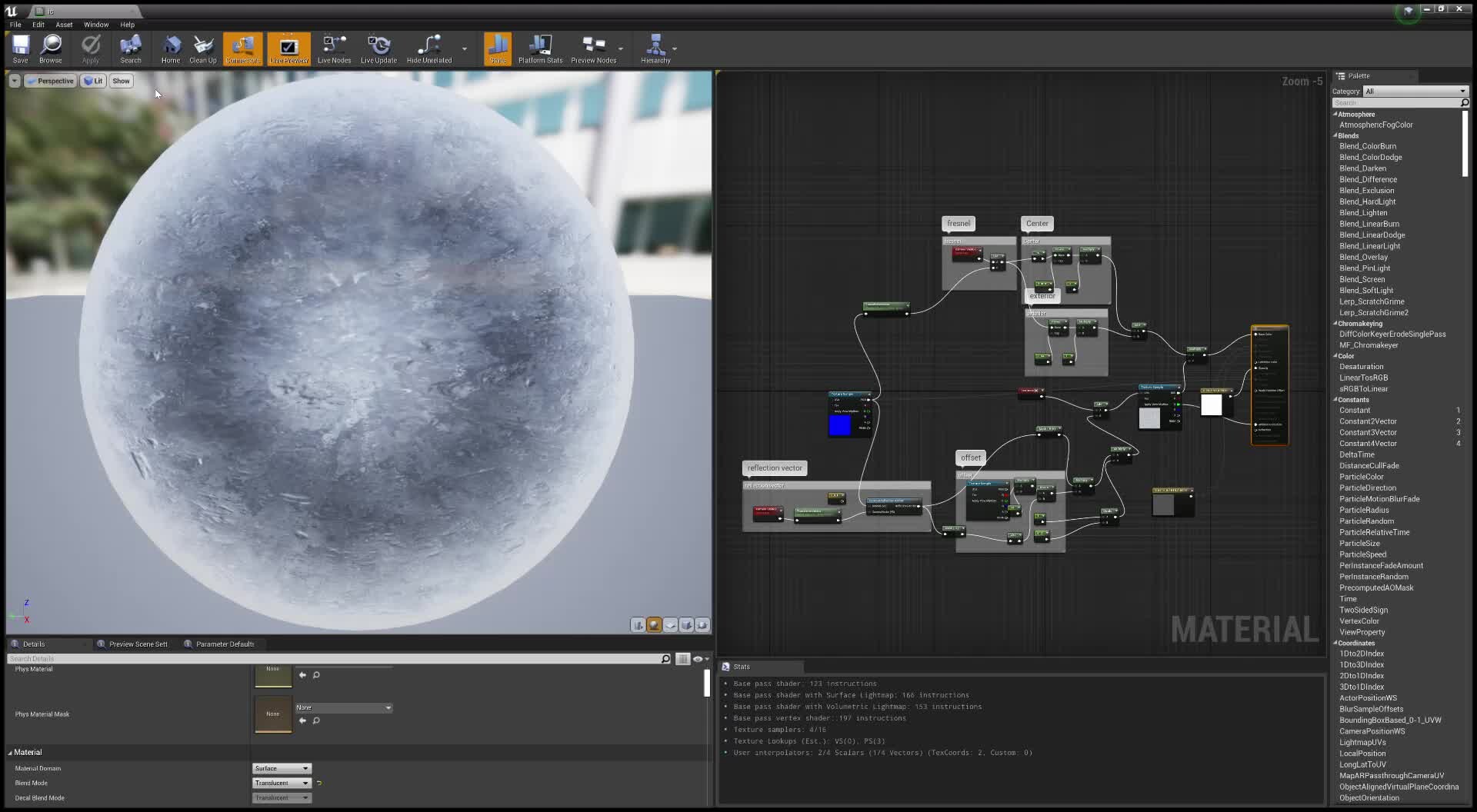Select the Browse toolbar icon
This screenshot has width=1477, height=812.
point(51,48)
